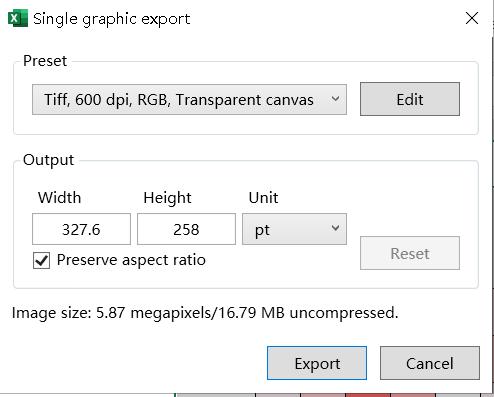The image size is (494, 397).
Task: Click the Edit preset button
Action: point(410,99)
